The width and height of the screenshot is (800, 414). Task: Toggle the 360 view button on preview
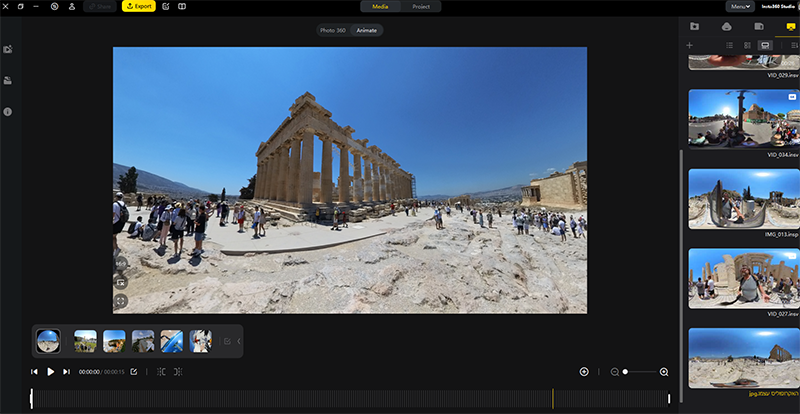coord(121,263)
